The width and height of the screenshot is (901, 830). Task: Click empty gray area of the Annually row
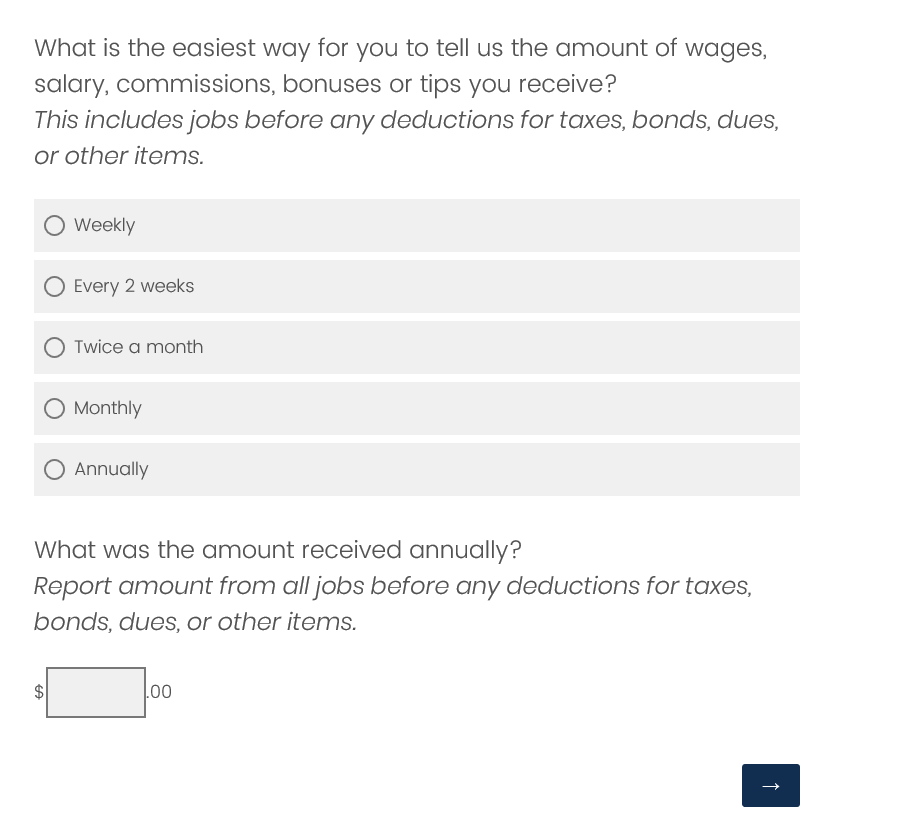(x=500, y=470)
